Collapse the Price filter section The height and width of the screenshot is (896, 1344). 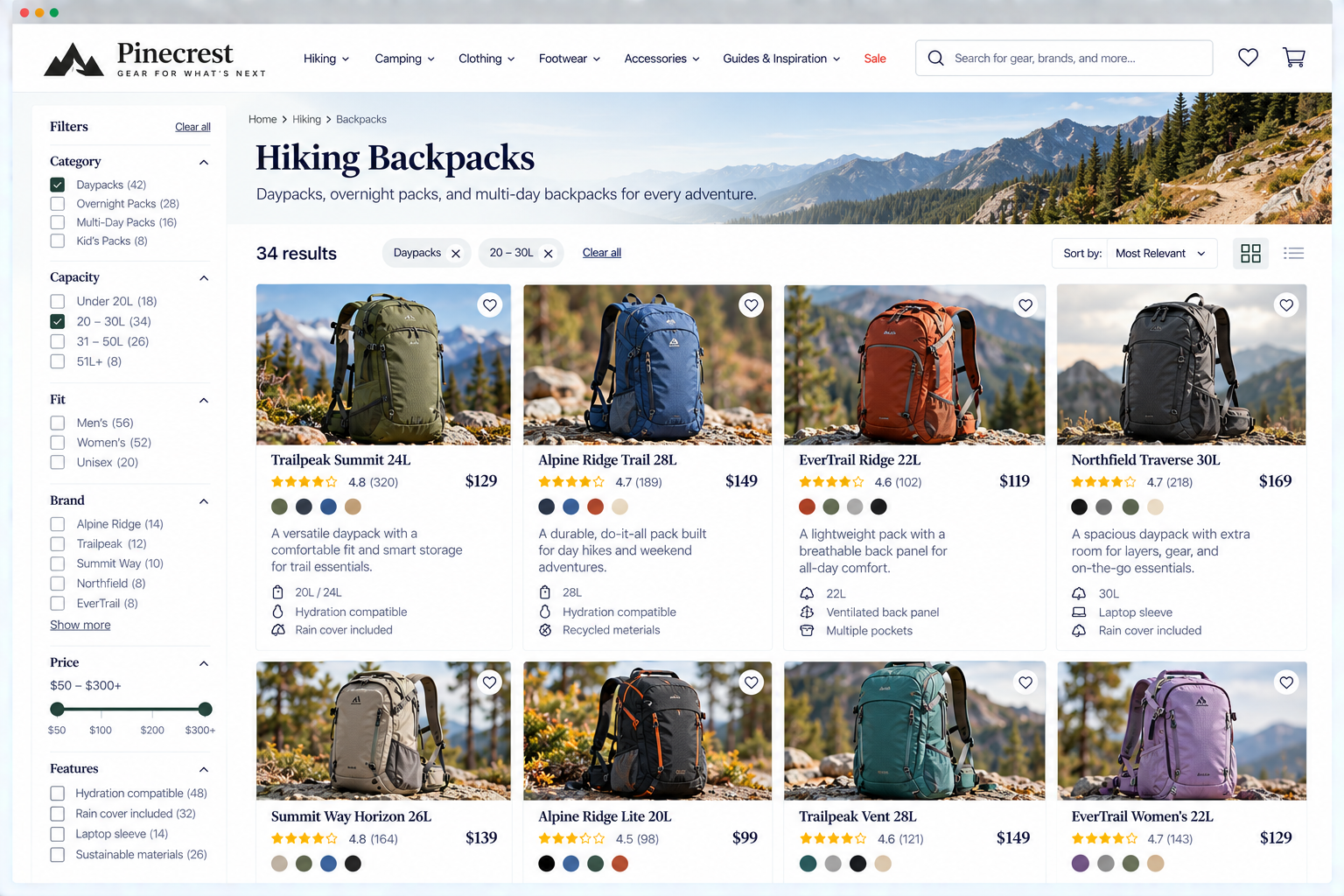click(x=204, y=663)
